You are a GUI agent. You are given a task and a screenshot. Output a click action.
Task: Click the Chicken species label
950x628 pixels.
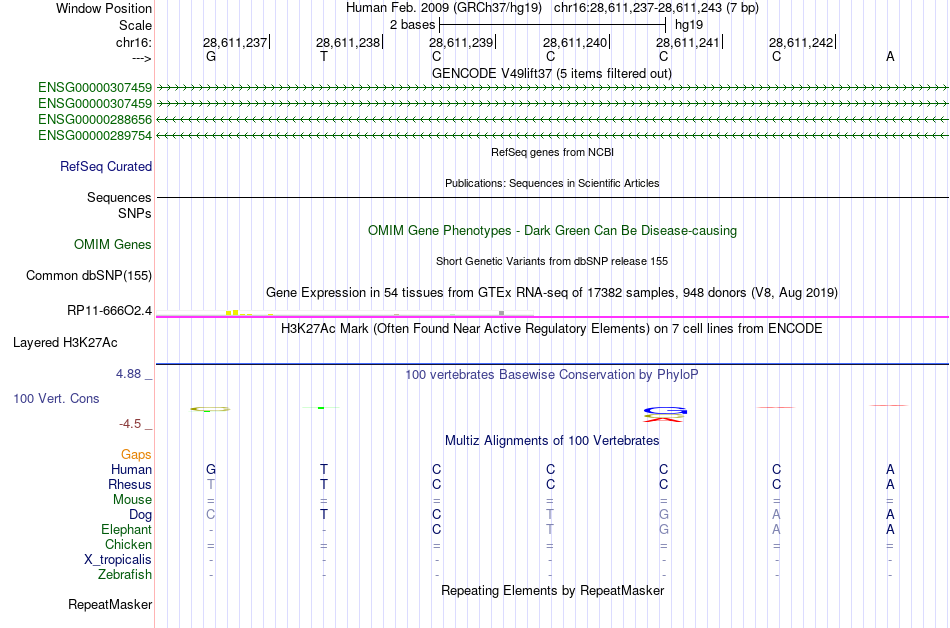coord(128,544)
